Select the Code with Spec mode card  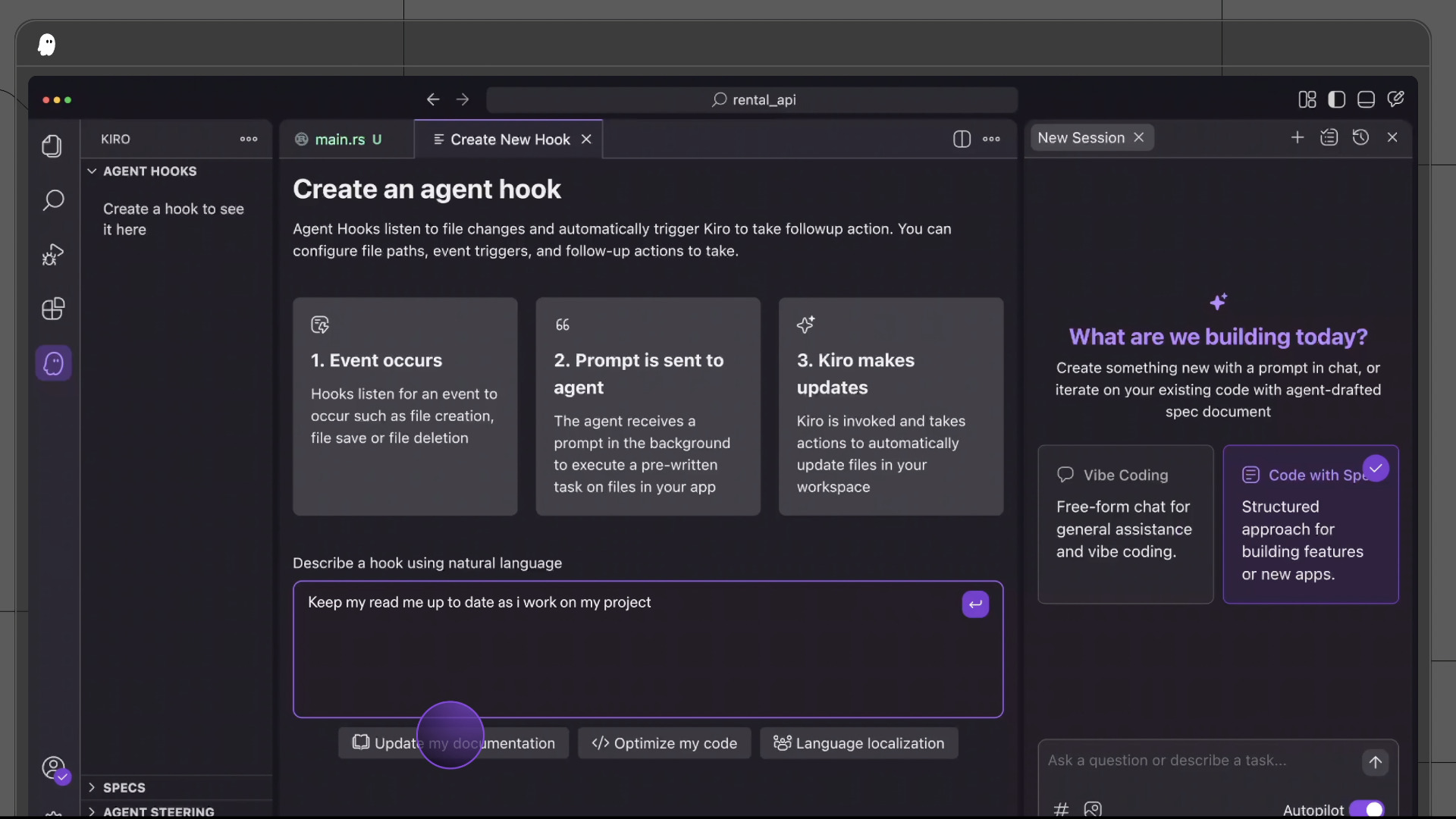coord(1310,524)
